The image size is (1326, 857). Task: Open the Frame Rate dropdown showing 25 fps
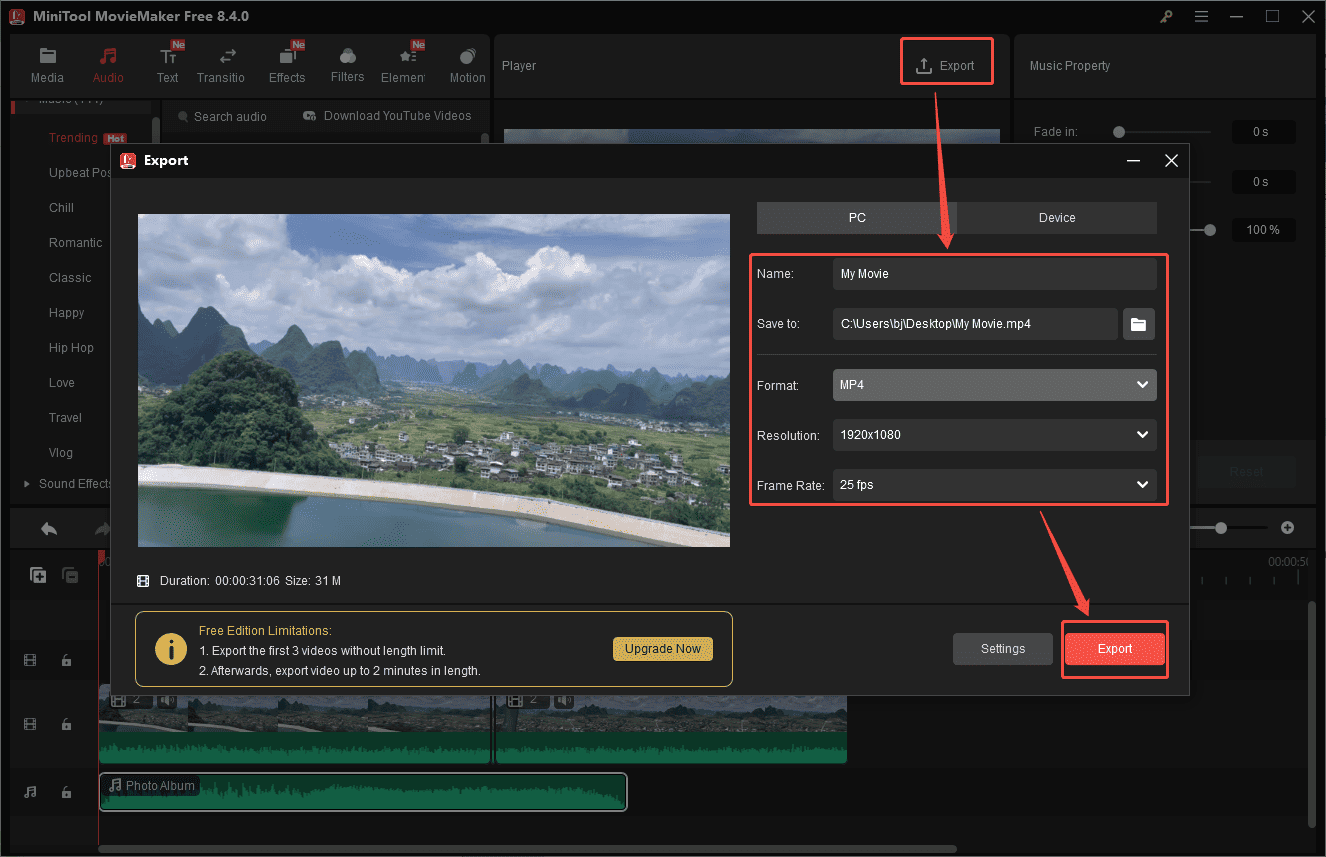994,485
